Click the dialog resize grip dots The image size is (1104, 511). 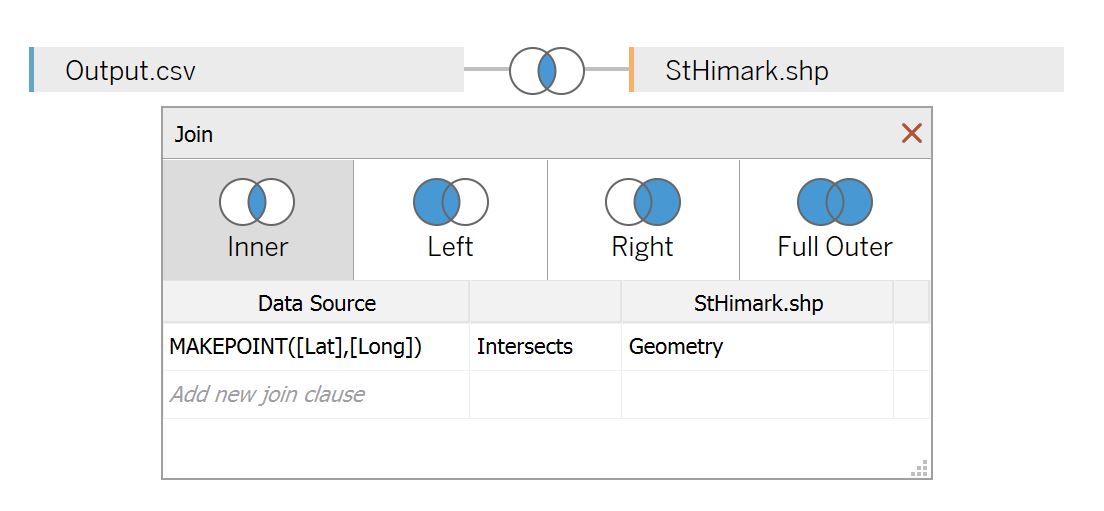point(920,468)
